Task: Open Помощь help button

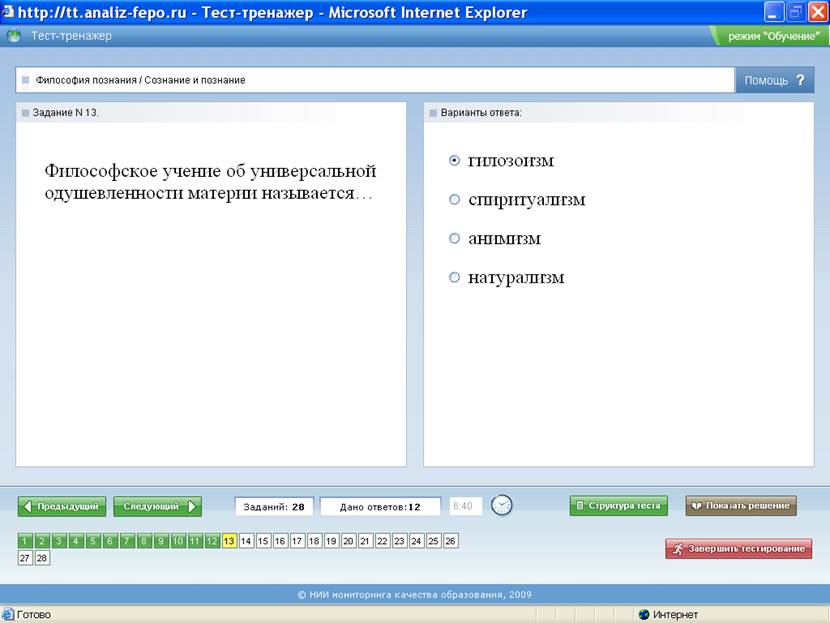Action: [x=774, y=80]
